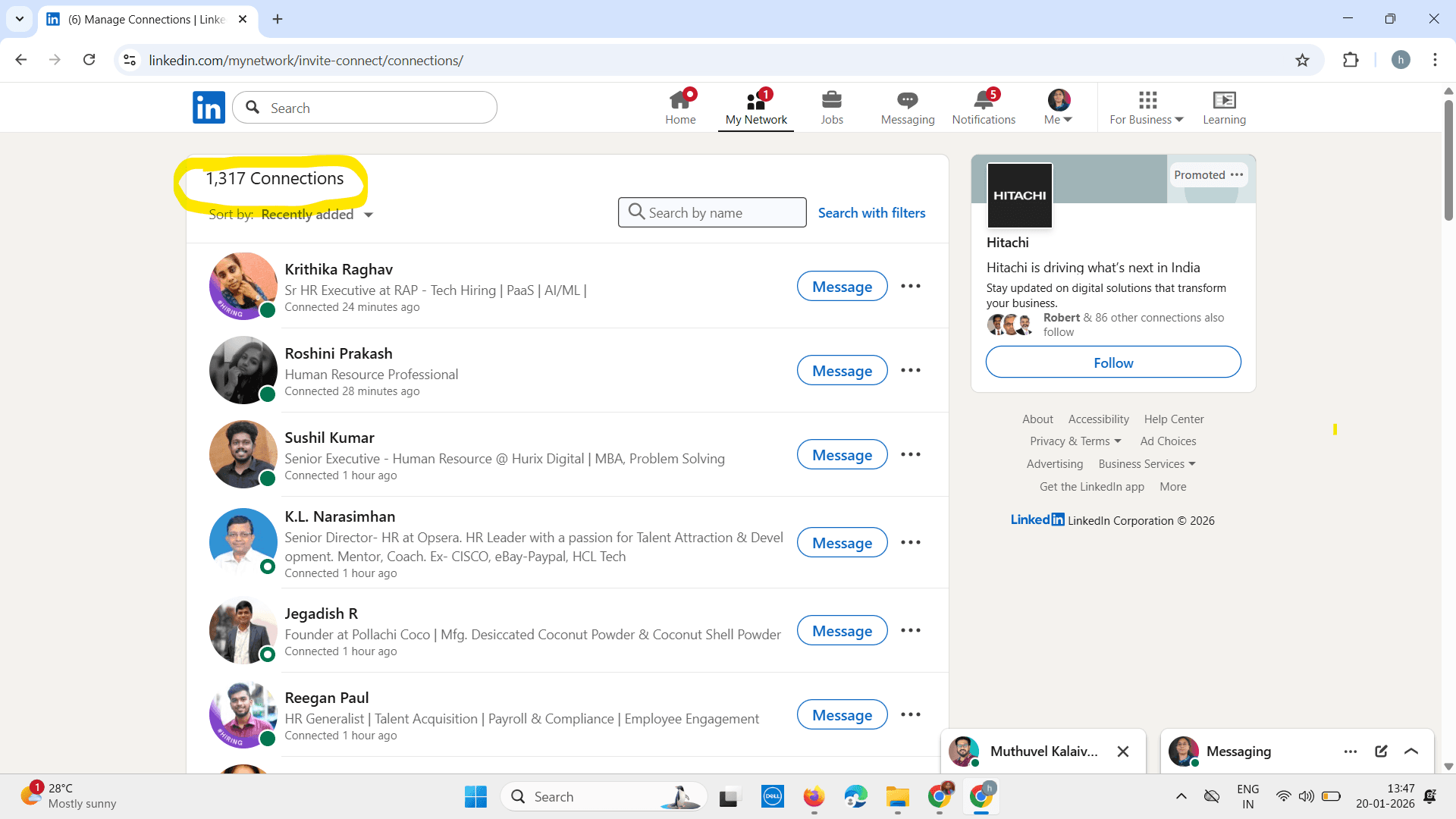Go back to previous page
This screenshot has height=819, width=1456.
click(x=21, y=60)
